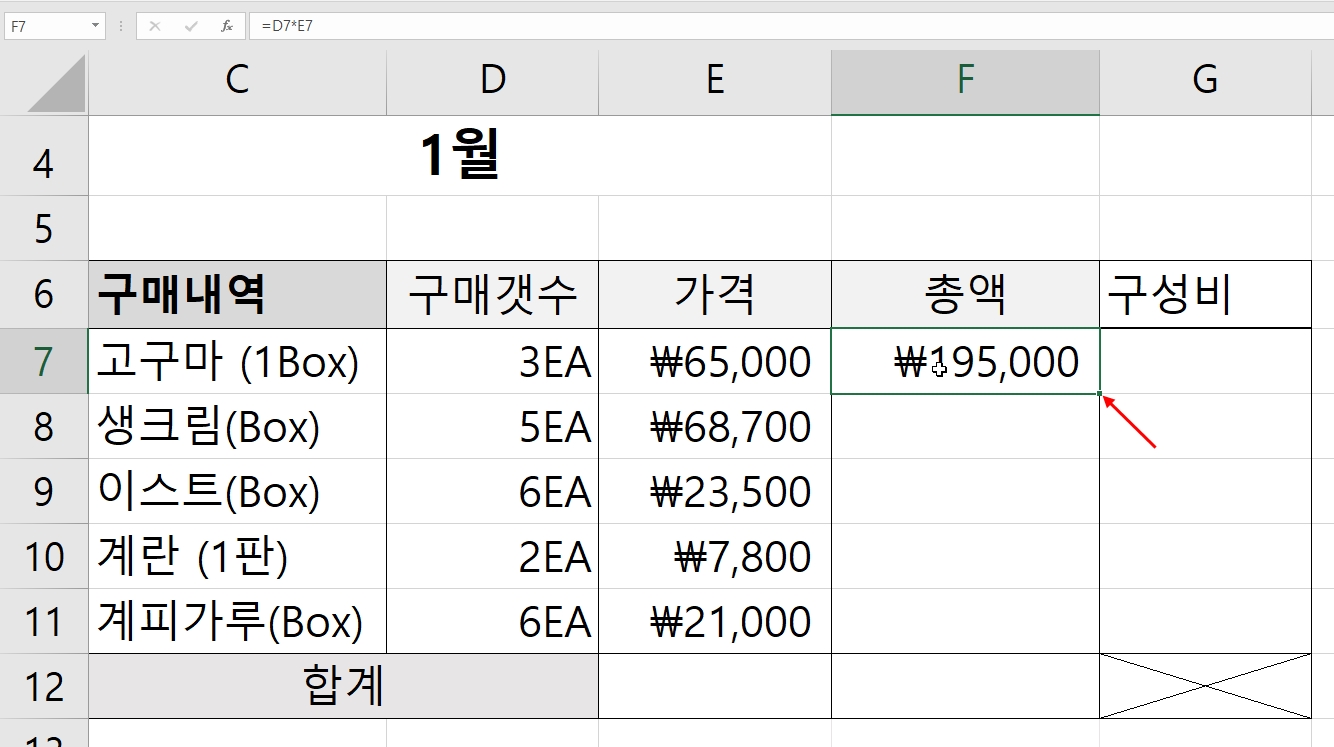1334x747 pixels.
Task: Select the 구성비 header cell
Action: (1205, 294)
